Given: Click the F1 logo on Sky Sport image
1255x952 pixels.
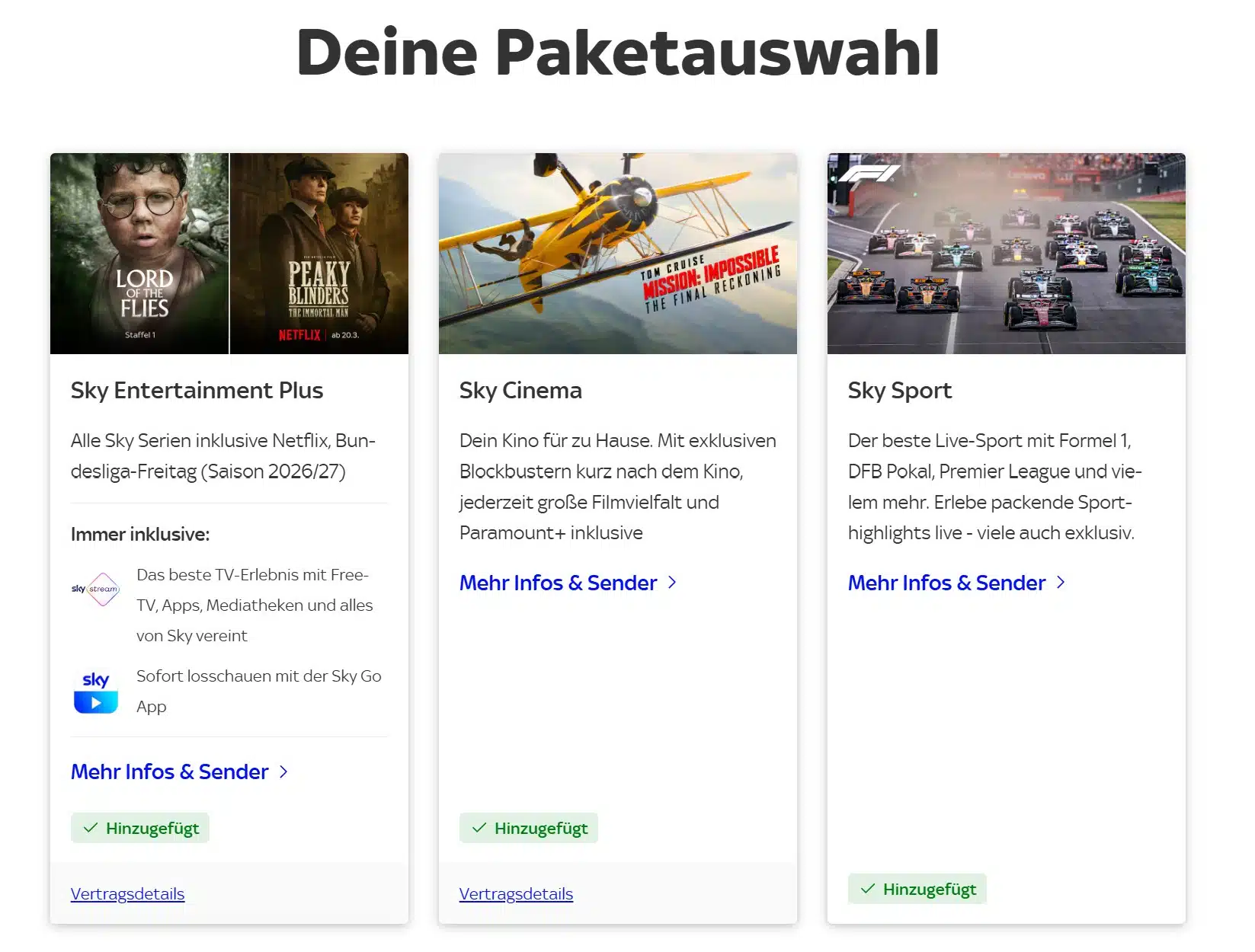Looking at the screenshot, I should coord(869,174).
